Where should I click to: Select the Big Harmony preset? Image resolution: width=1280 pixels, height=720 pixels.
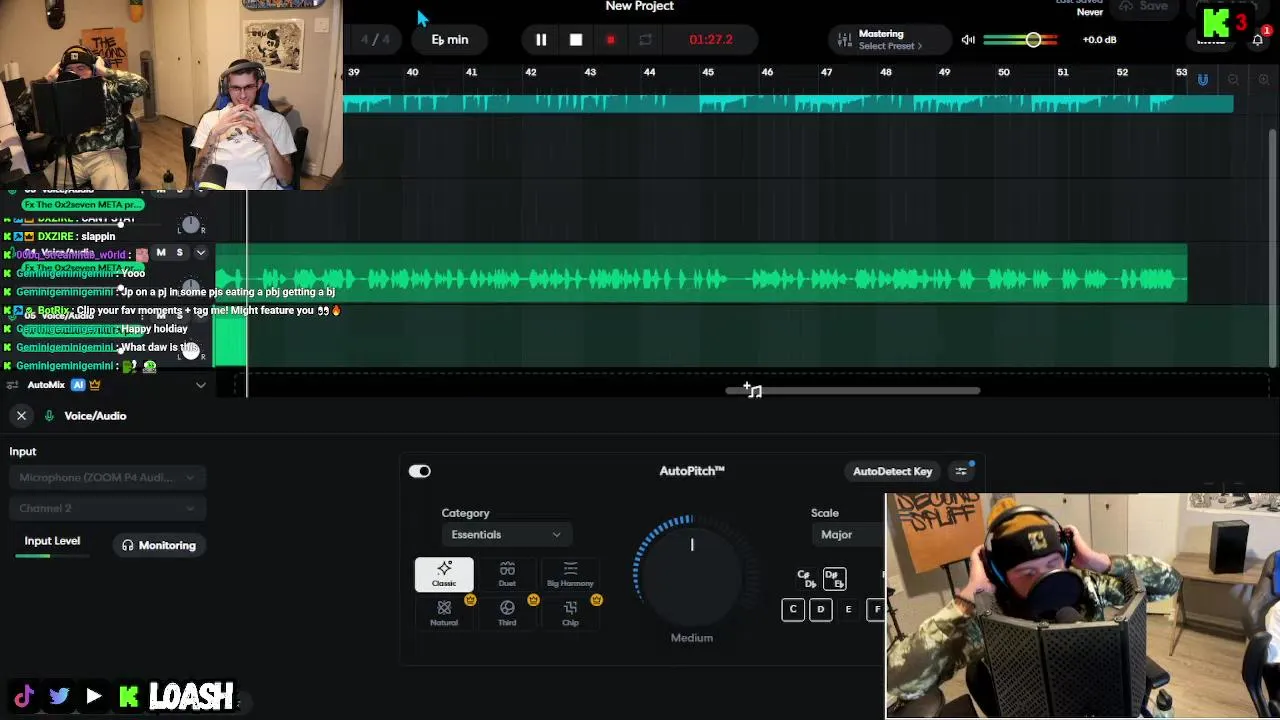click(x=570, y=575)
